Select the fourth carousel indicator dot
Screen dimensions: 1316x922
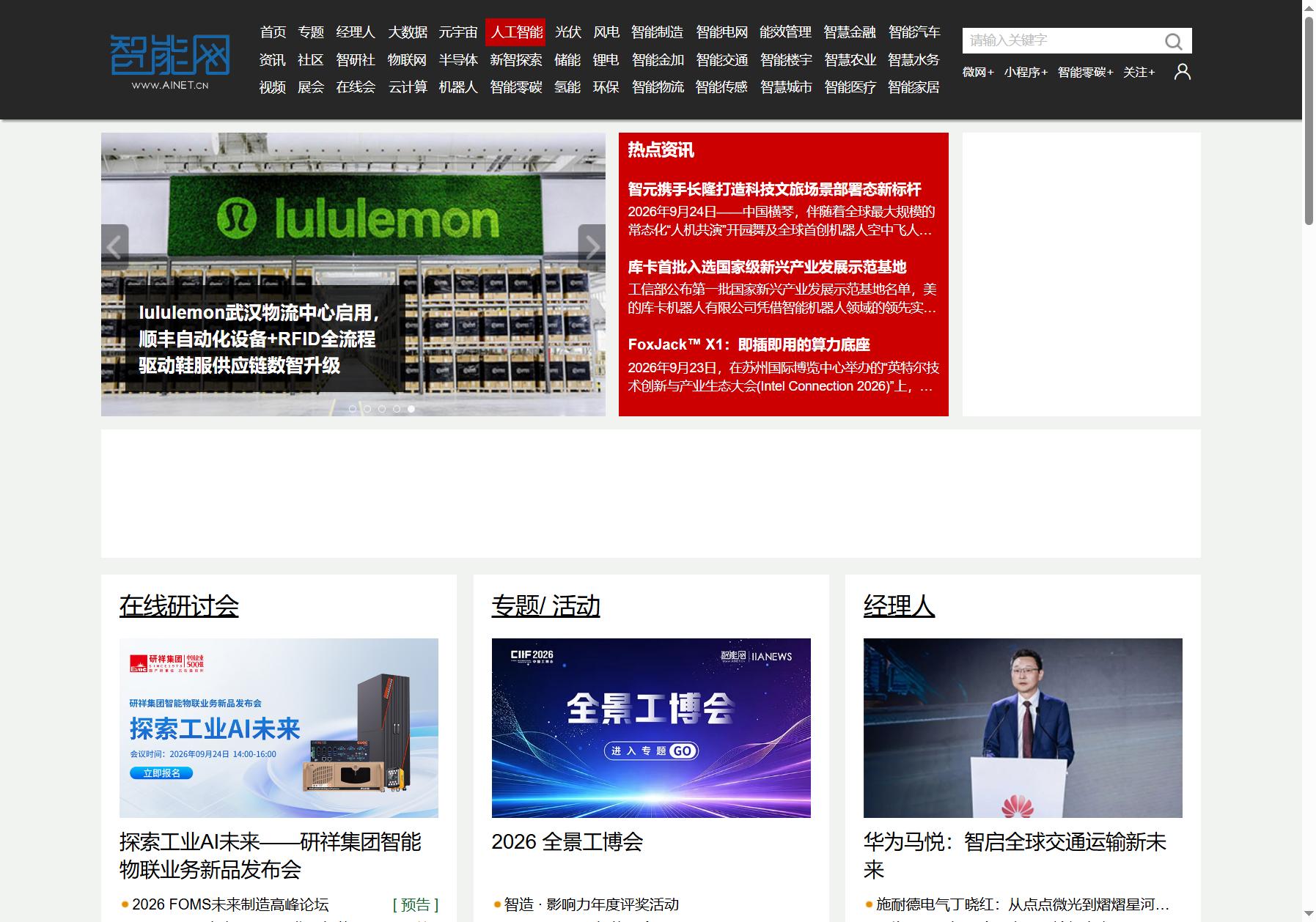click(397, 409)
